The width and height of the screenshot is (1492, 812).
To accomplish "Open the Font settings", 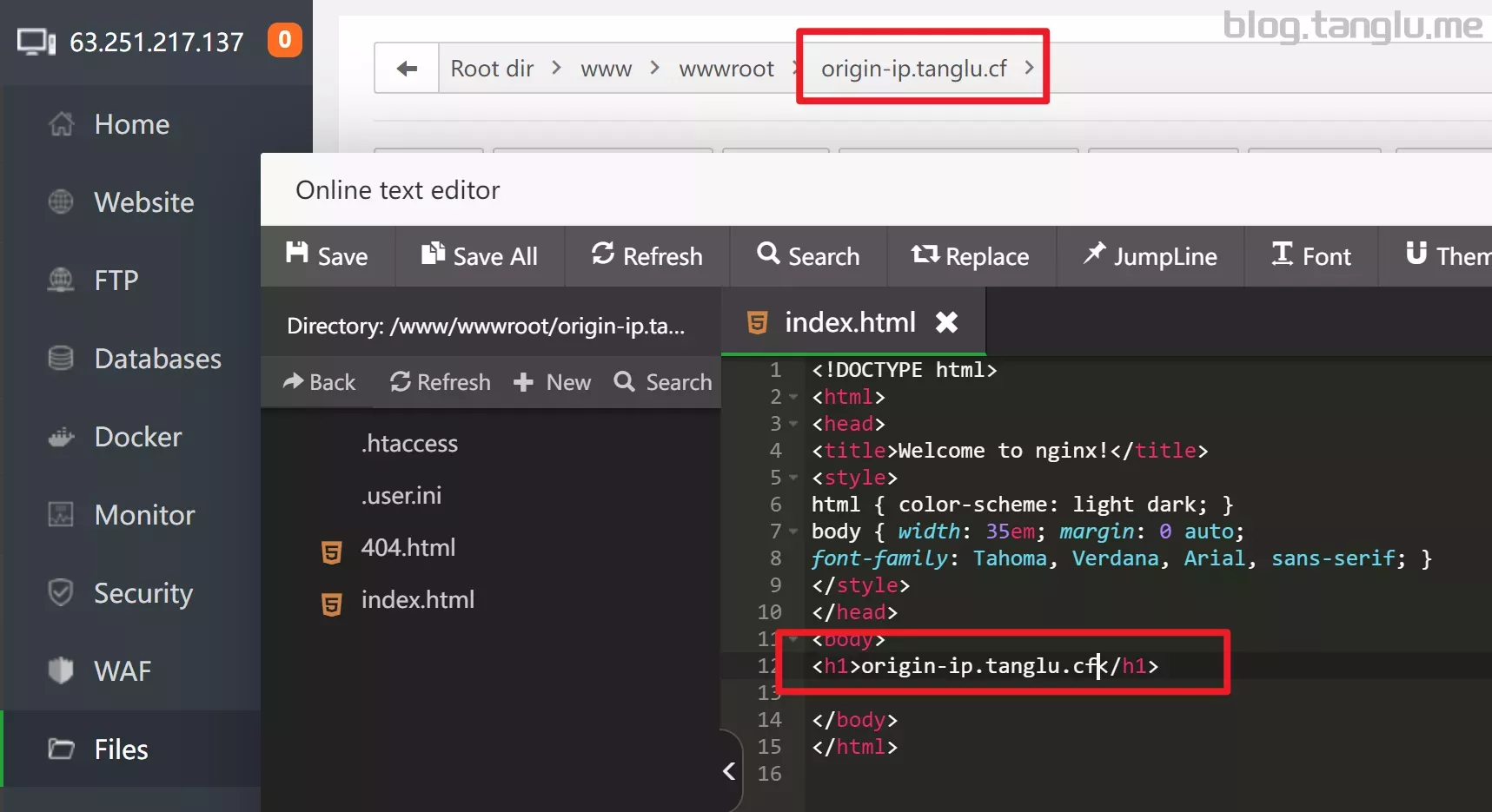I will (x=1311, y=256).
